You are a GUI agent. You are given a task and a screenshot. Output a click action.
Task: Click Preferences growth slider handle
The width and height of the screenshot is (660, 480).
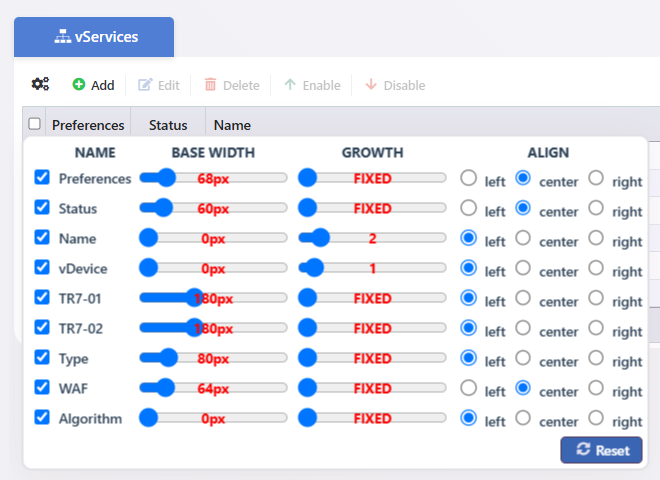307,178
